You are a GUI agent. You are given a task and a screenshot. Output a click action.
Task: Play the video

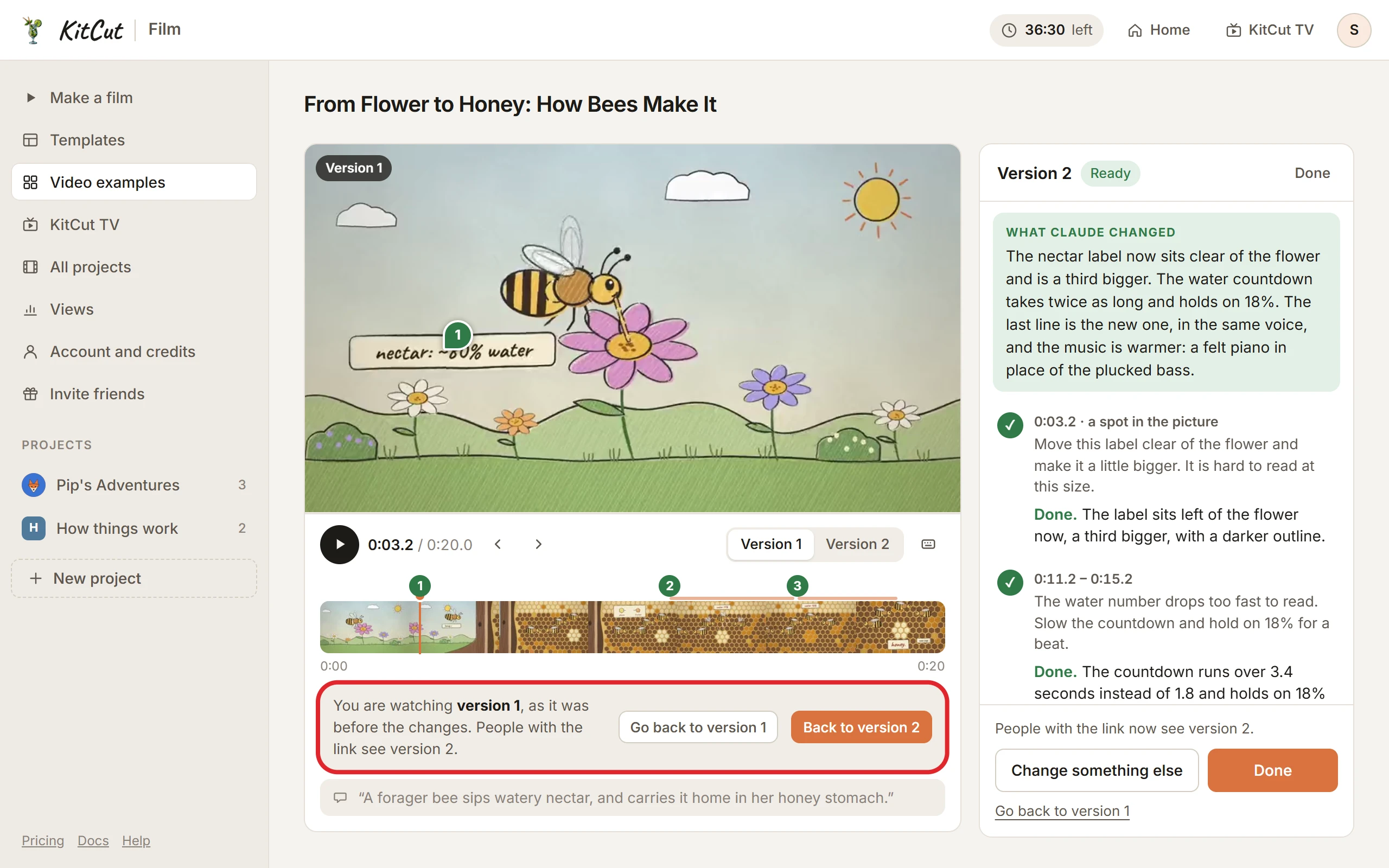click(x=339, y=544)
